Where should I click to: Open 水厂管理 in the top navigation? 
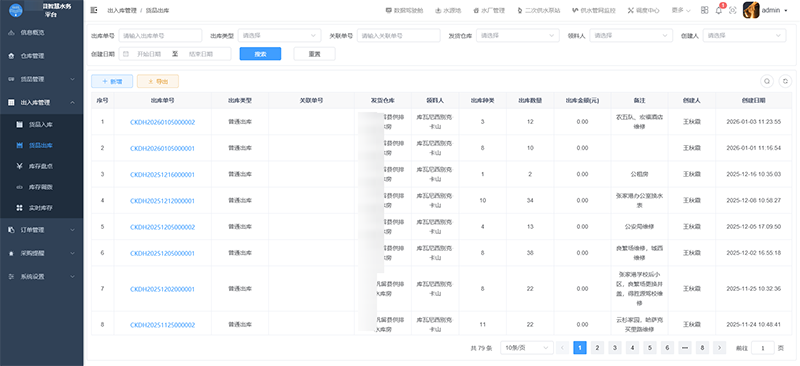tap(489, 10)
